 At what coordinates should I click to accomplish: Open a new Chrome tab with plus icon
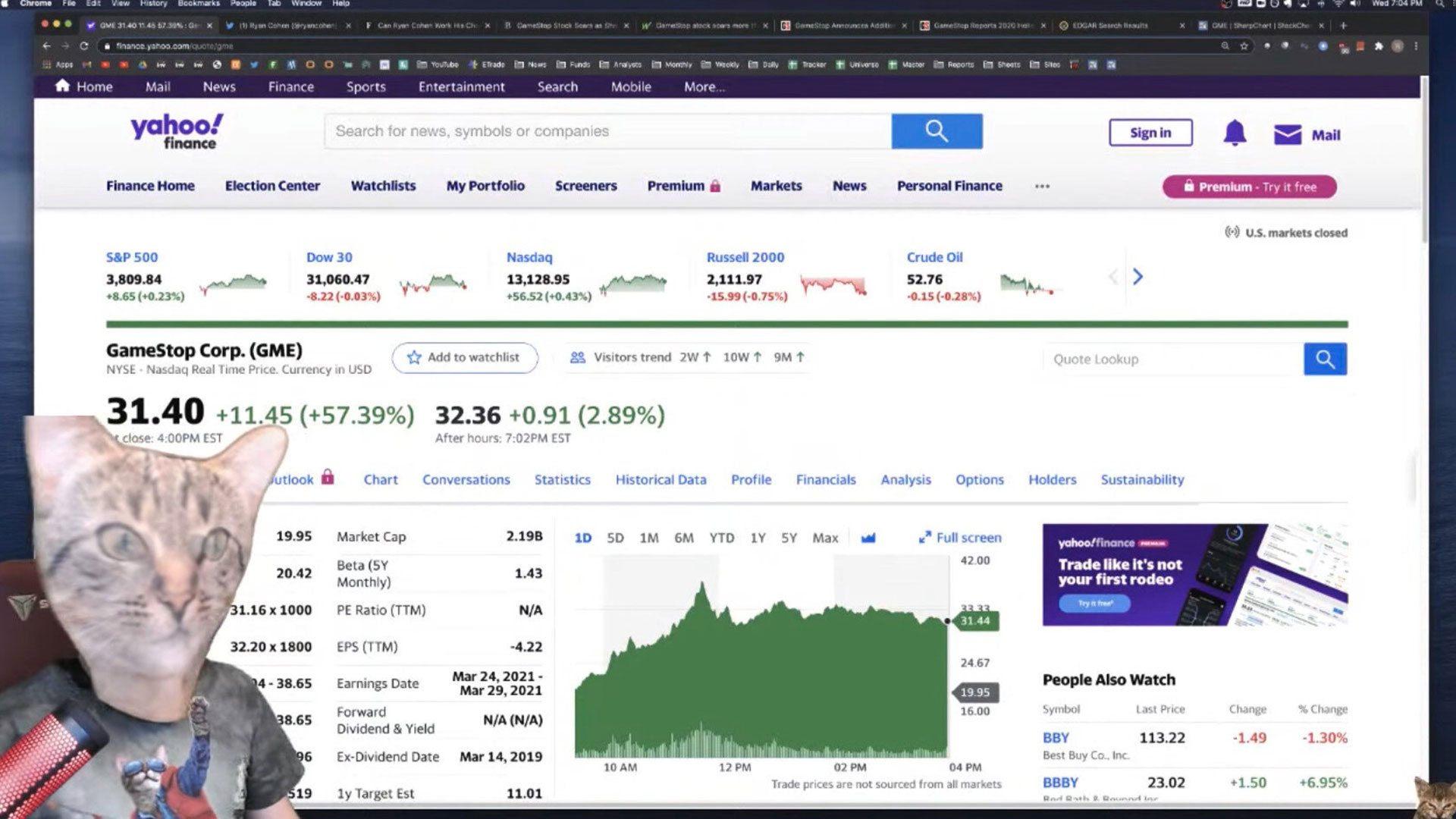pyautogui.click(x=1343, y=25)
